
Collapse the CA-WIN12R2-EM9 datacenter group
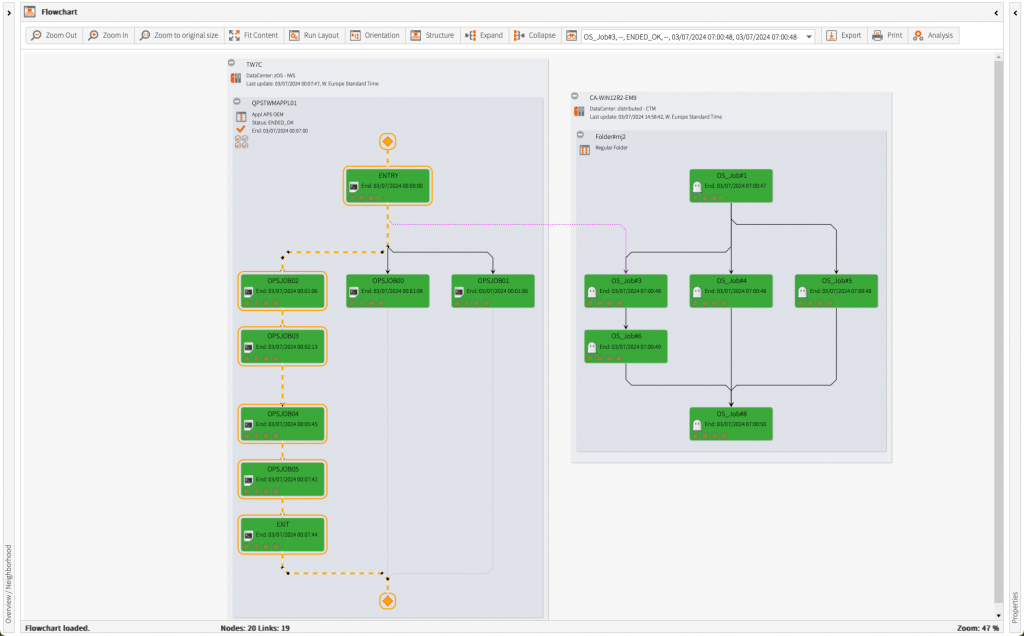(x=576, y=97)
